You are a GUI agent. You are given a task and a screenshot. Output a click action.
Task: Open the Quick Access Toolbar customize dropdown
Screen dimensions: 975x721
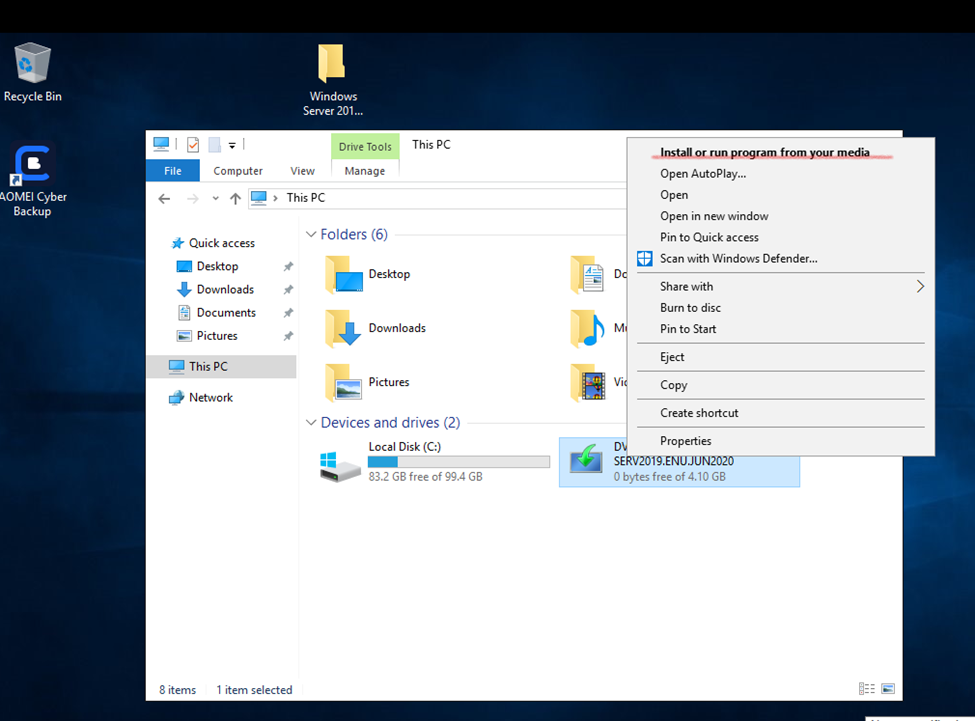pyautogui.click(x=232, y=146)
